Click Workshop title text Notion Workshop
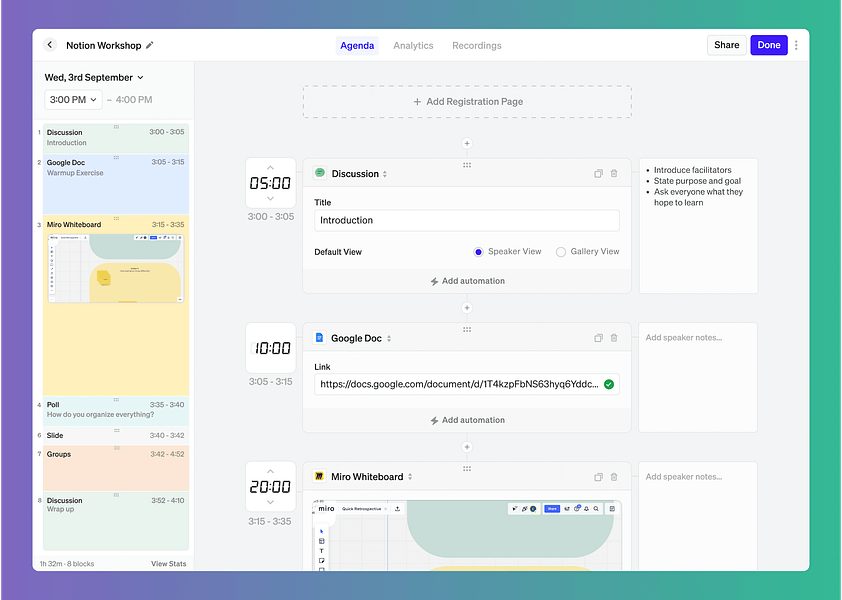Viewport: 842px width, 600px height. click(104, 46)
